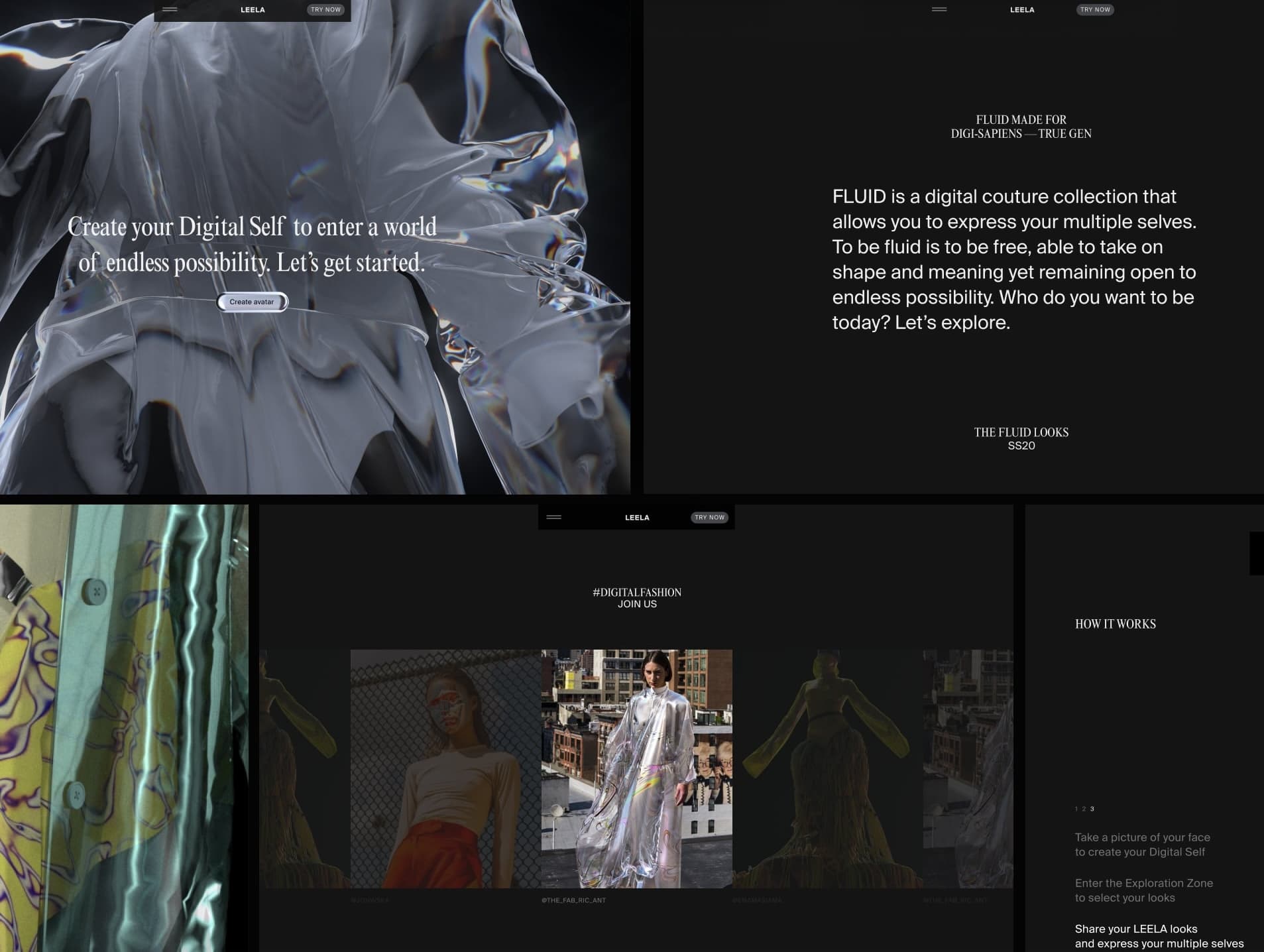Screen dimensions: 1264x952
Task: Click the JOIN US text
Action: [x=637, y=604]
